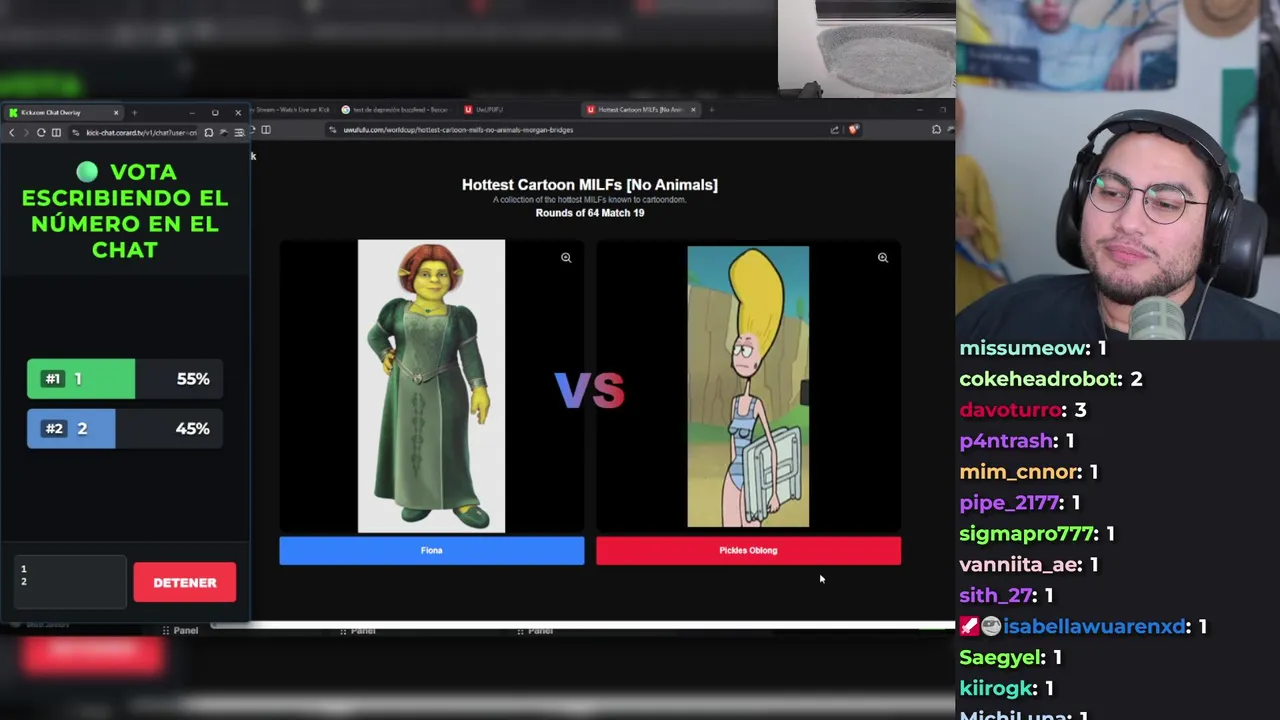Viewport: 1280px width, 720px height.
Task: Open a new tab in main browser window
Action: [x=711, y=109]
